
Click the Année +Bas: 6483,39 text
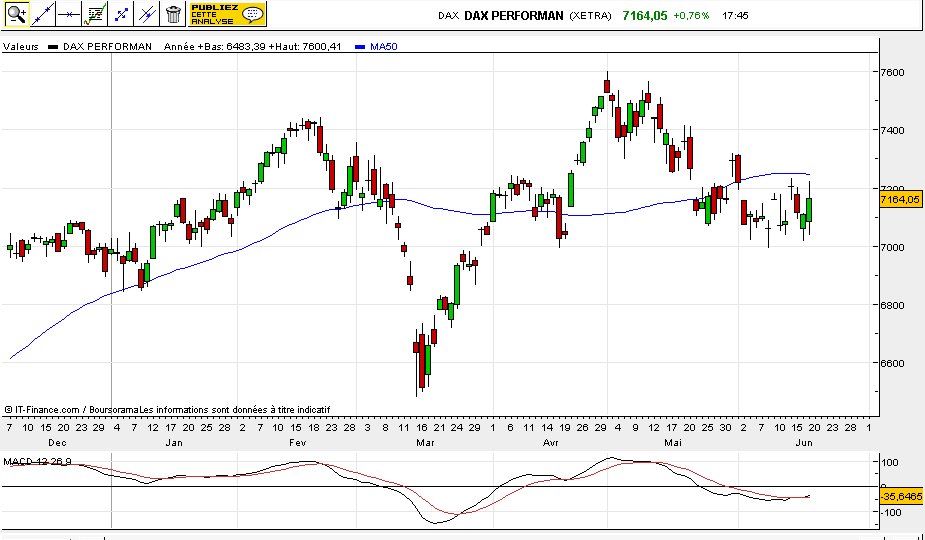(x=215, y=47)
